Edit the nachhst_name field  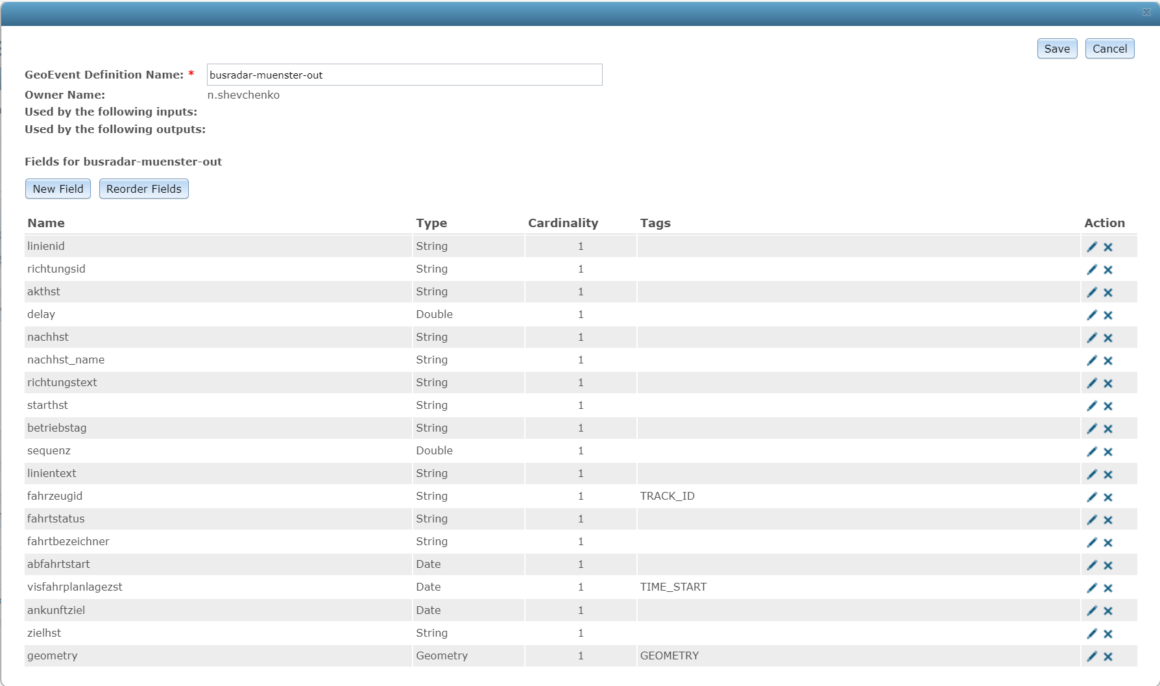pyautogui.click(x=1092, y=360)
